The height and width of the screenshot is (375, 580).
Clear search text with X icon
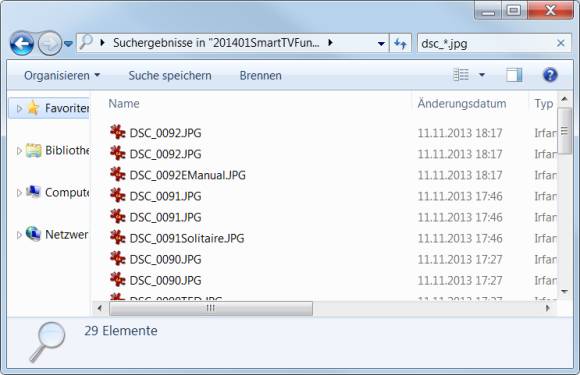point(560,44)
